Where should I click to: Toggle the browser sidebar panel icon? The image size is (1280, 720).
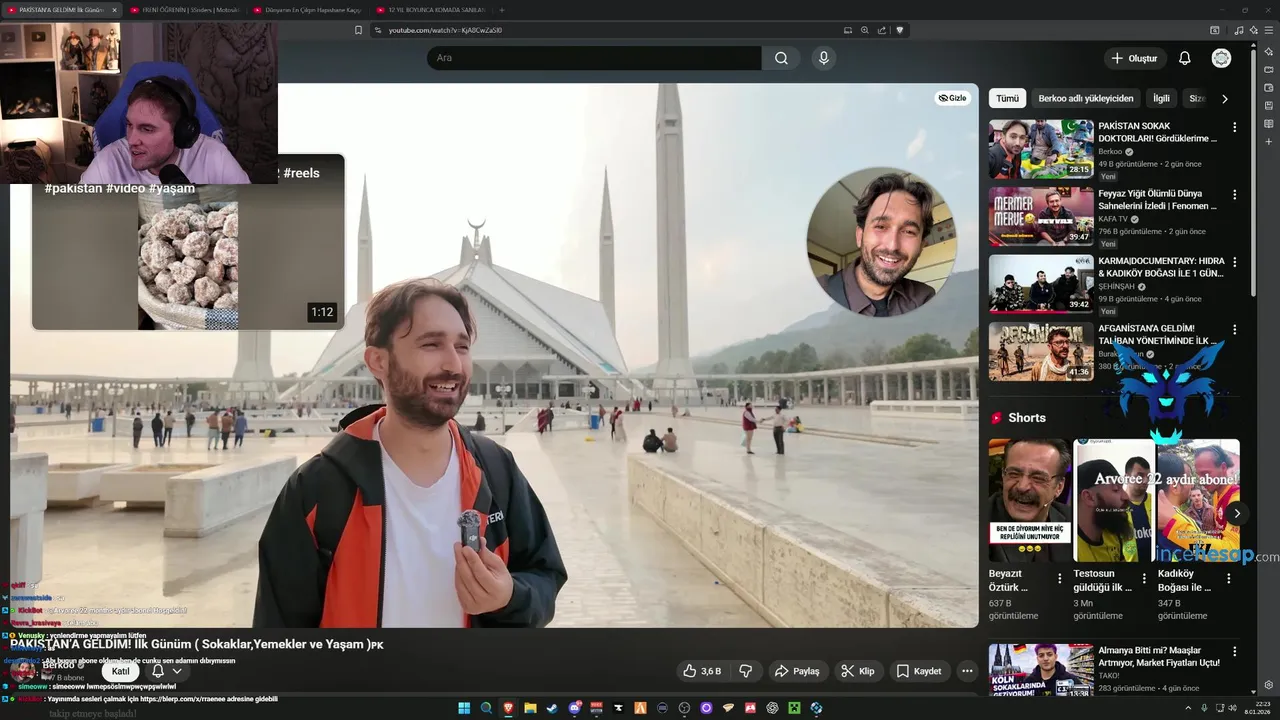pos(1215,30)
